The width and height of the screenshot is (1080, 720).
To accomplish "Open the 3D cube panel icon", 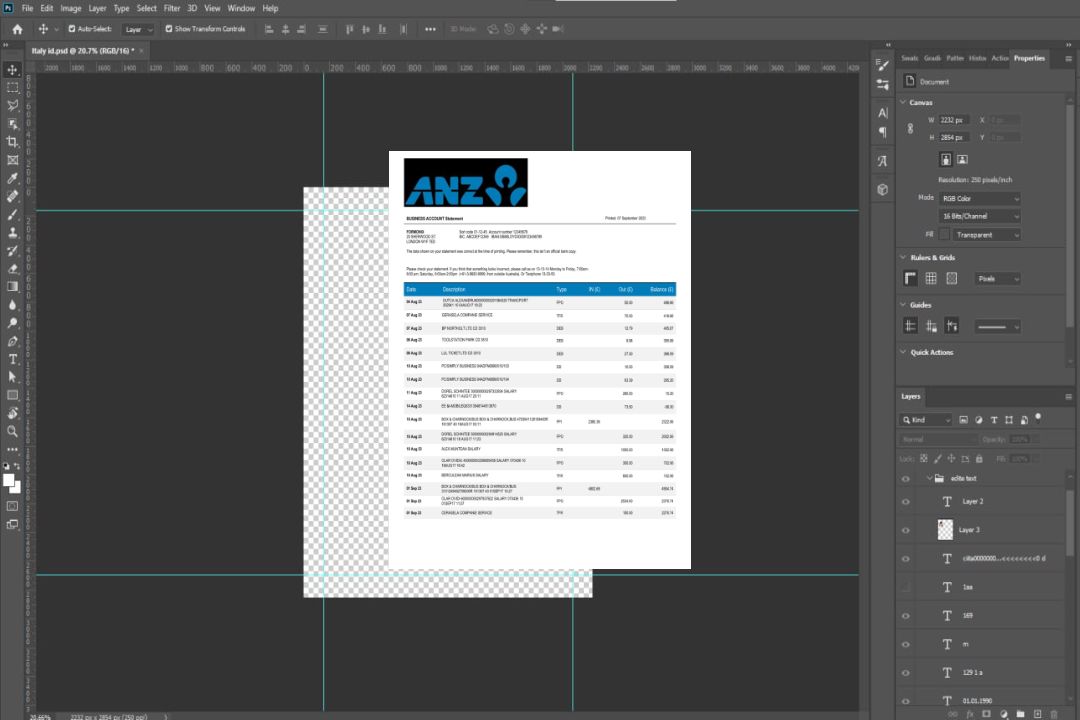I will point(883,189).
